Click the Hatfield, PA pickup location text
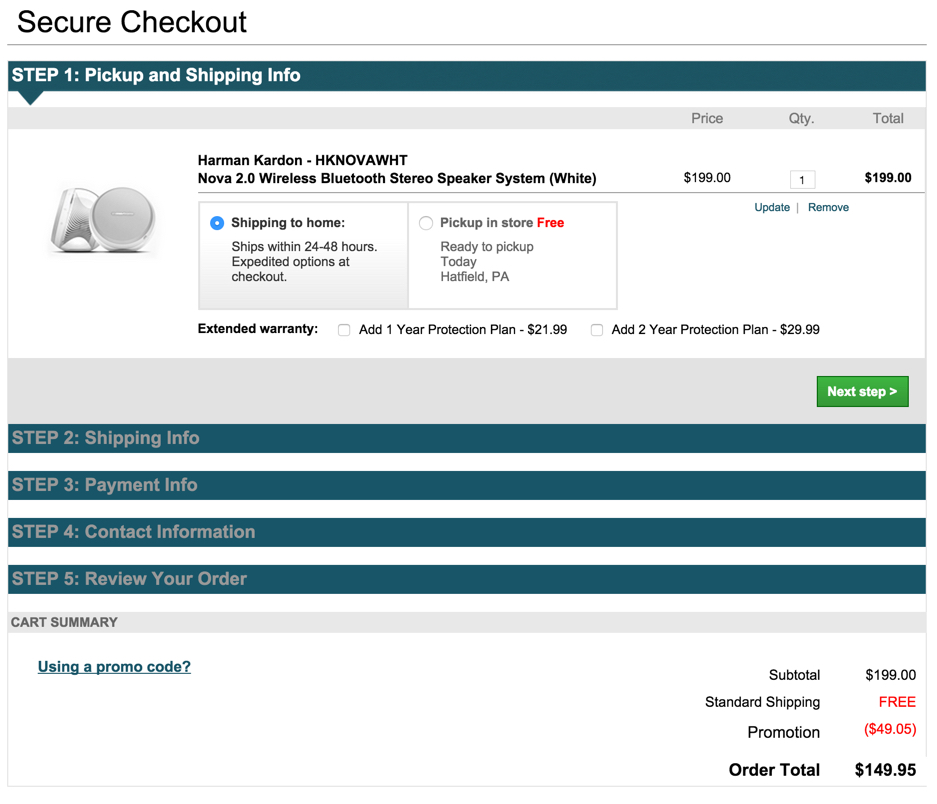The image size is (937, 804). pos(474,277)
